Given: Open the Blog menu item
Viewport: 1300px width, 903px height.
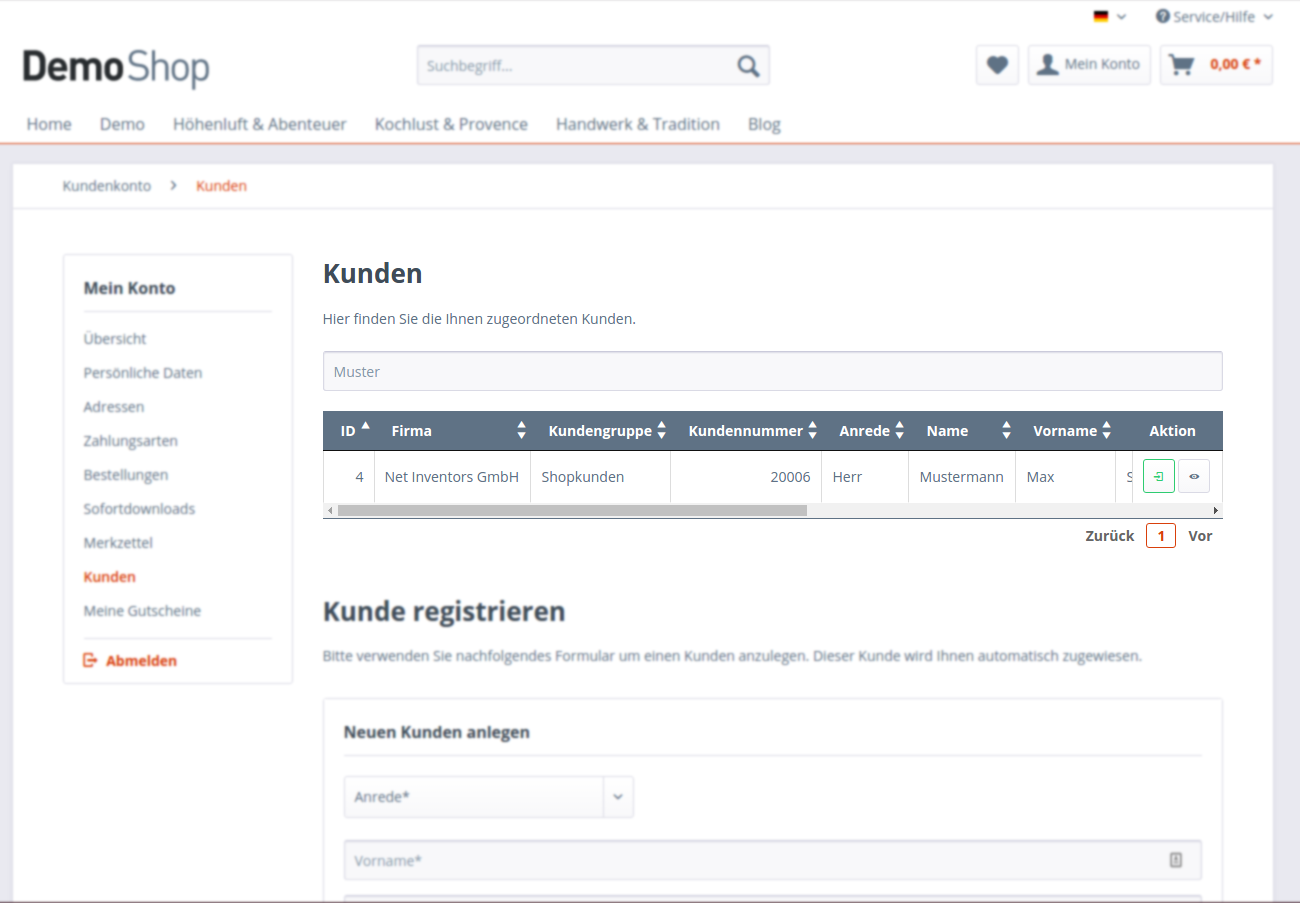Looking at the screenshot, I should (x=764, y=124).
